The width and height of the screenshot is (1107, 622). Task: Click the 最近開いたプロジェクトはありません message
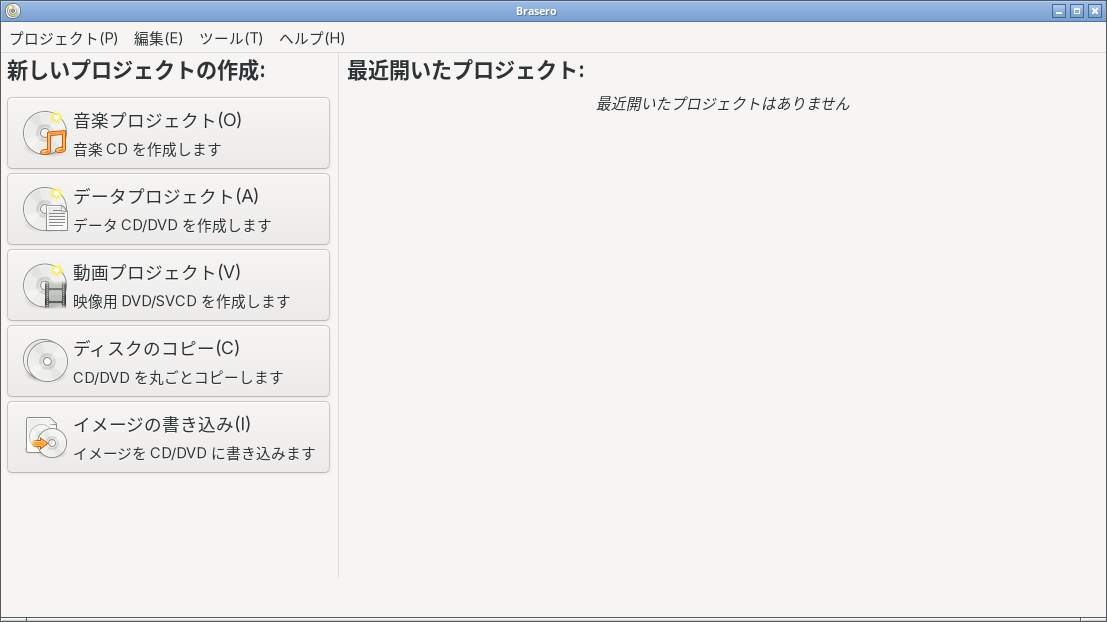pos(722,104)
